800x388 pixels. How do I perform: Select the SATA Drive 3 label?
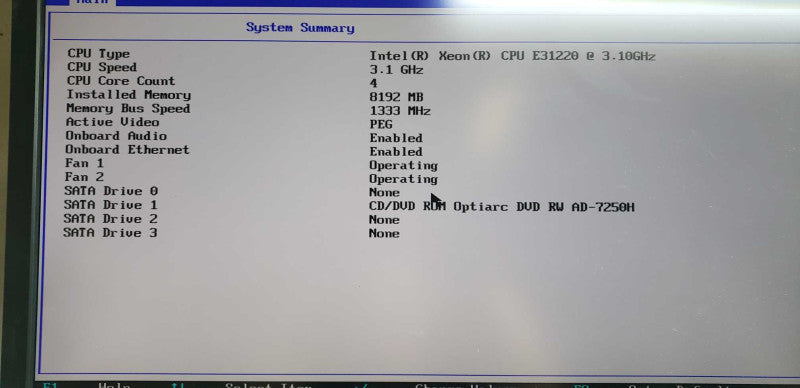pos(110,233)
